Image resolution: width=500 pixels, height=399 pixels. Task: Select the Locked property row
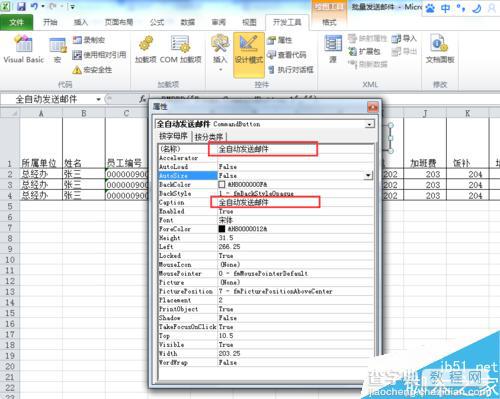coord(266,256)
